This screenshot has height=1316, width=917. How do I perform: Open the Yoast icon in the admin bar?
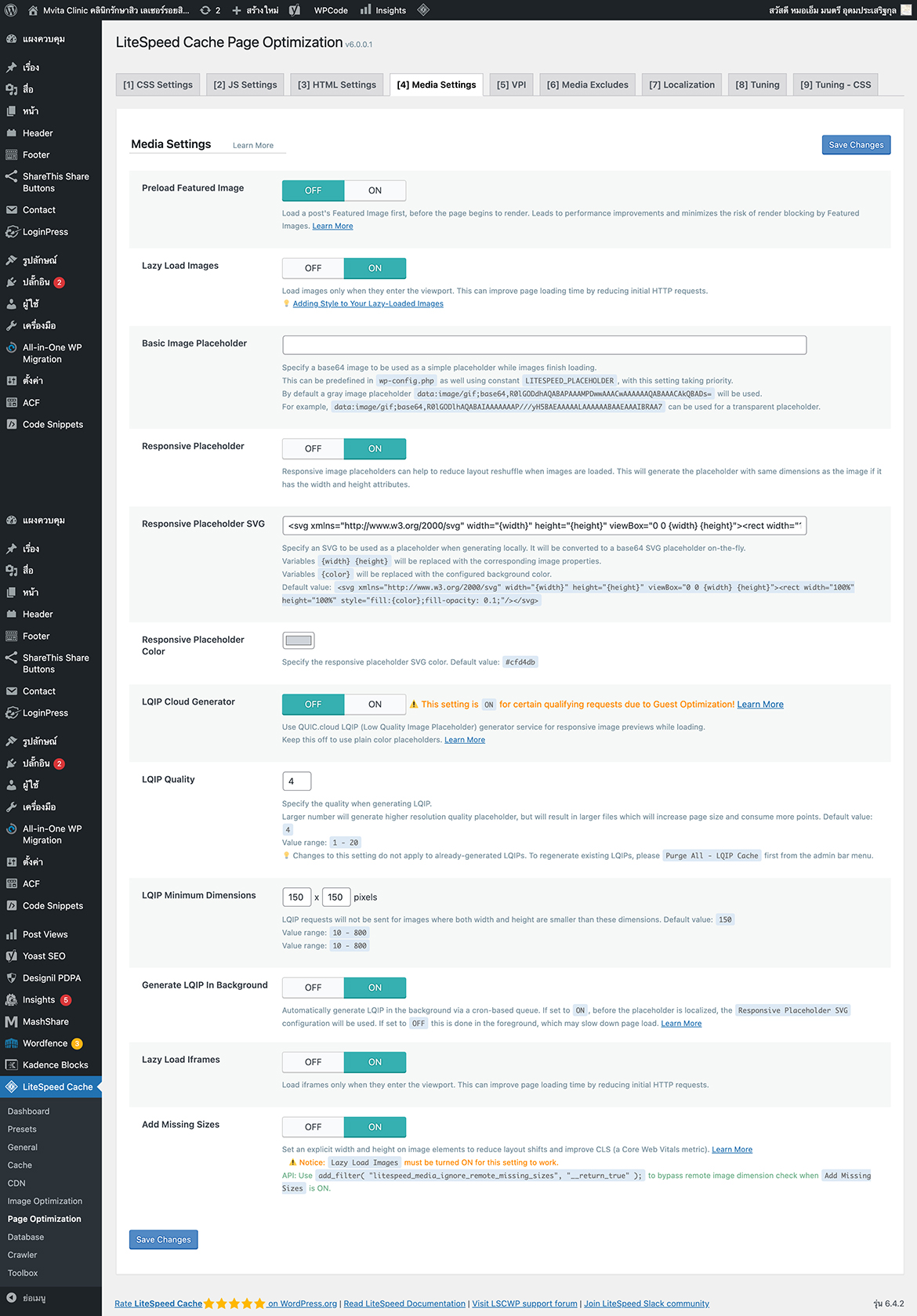point(295,10)
